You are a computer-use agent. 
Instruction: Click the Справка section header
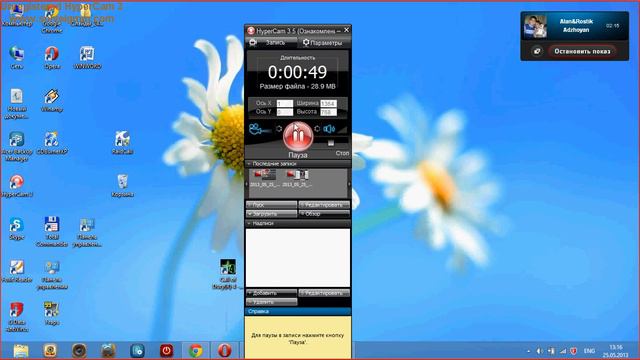pos(298,311)
